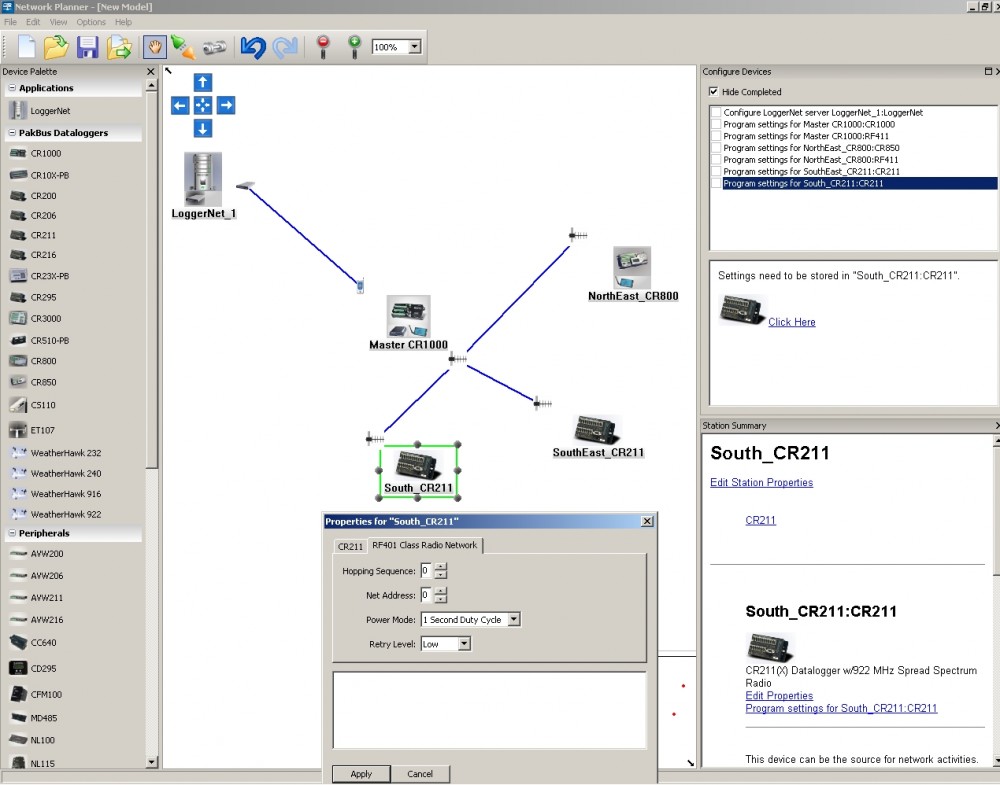1000x785 pixels.
Task: Open Program settings for South_CR211:CR211 link
Action: pyautogui.click(x=841, y=708)
